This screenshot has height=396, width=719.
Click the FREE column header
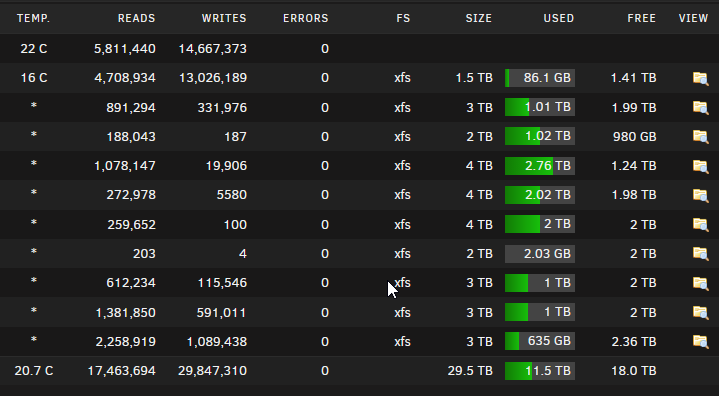[x=642, y=18]
